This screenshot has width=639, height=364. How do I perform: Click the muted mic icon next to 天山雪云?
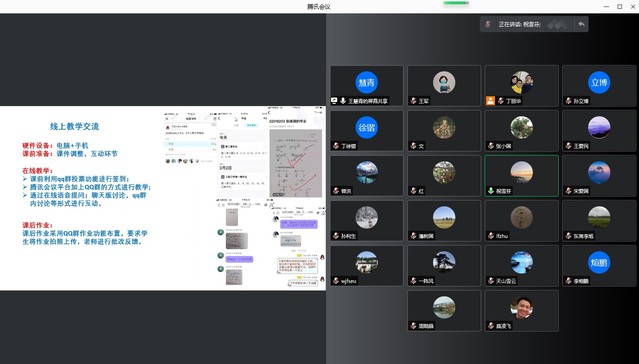click(491, 280)
